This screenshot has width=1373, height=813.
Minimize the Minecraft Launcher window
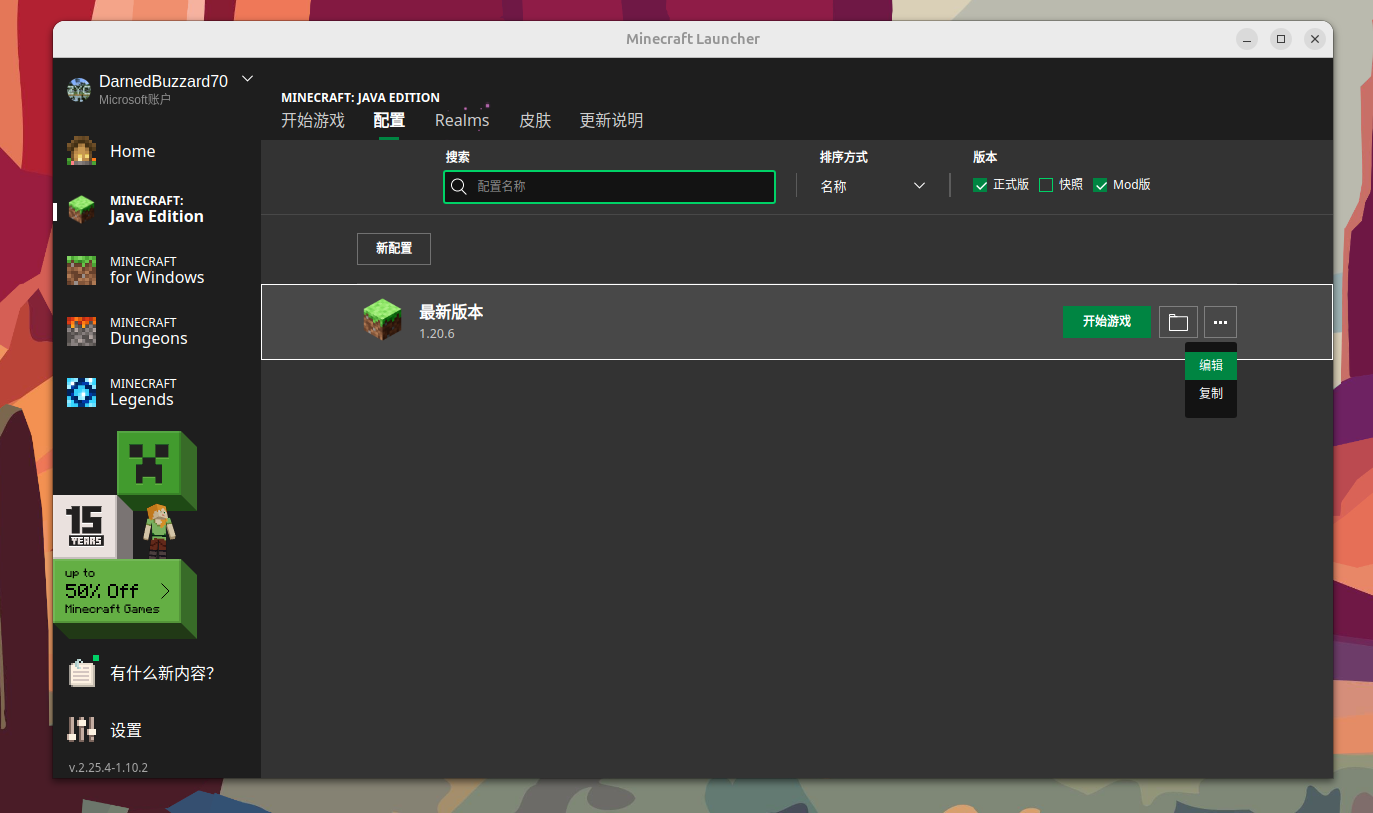click(1247, 39)
